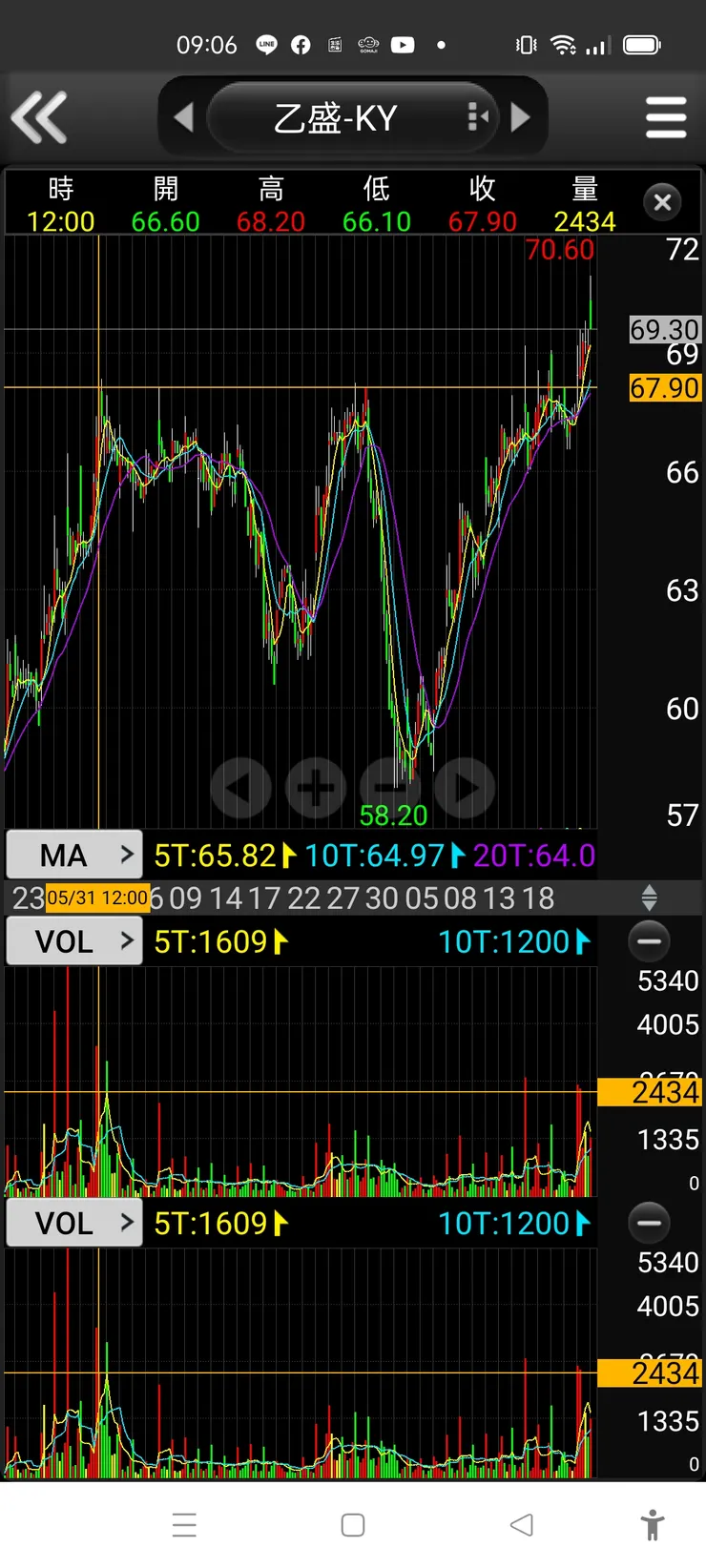Open the hamburger menu
This screenshot has width=706, height=1568.
coord(666,117)
